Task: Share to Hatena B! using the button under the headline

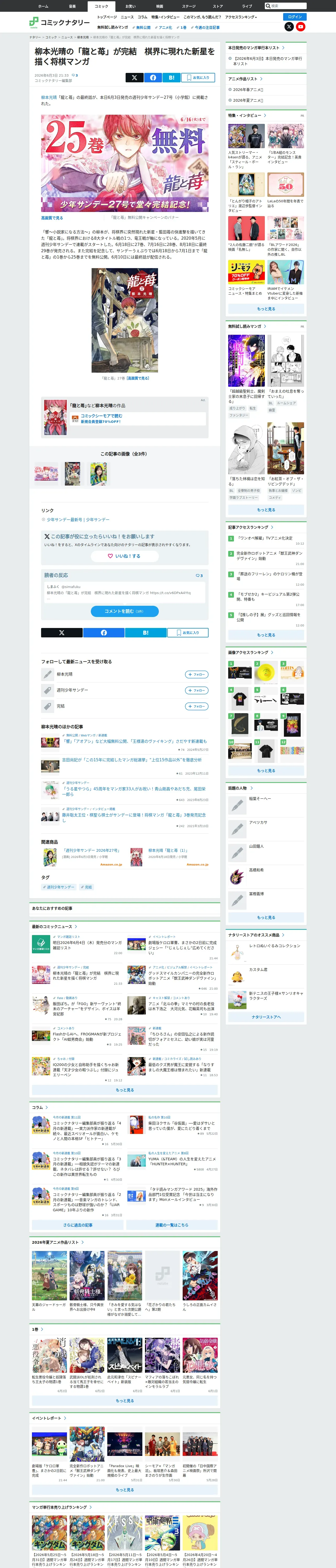Action: [x=171, y=78]
